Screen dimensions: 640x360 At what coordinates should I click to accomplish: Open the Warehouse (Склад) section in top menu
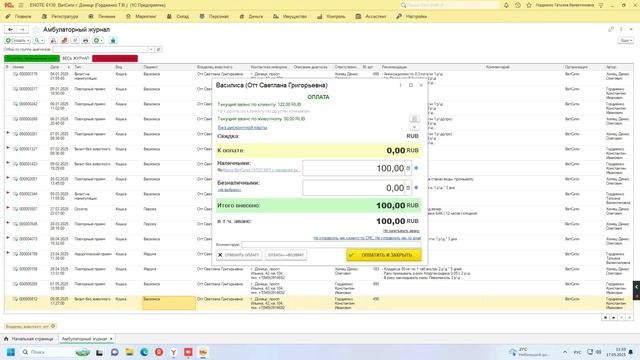pos(178,17)
